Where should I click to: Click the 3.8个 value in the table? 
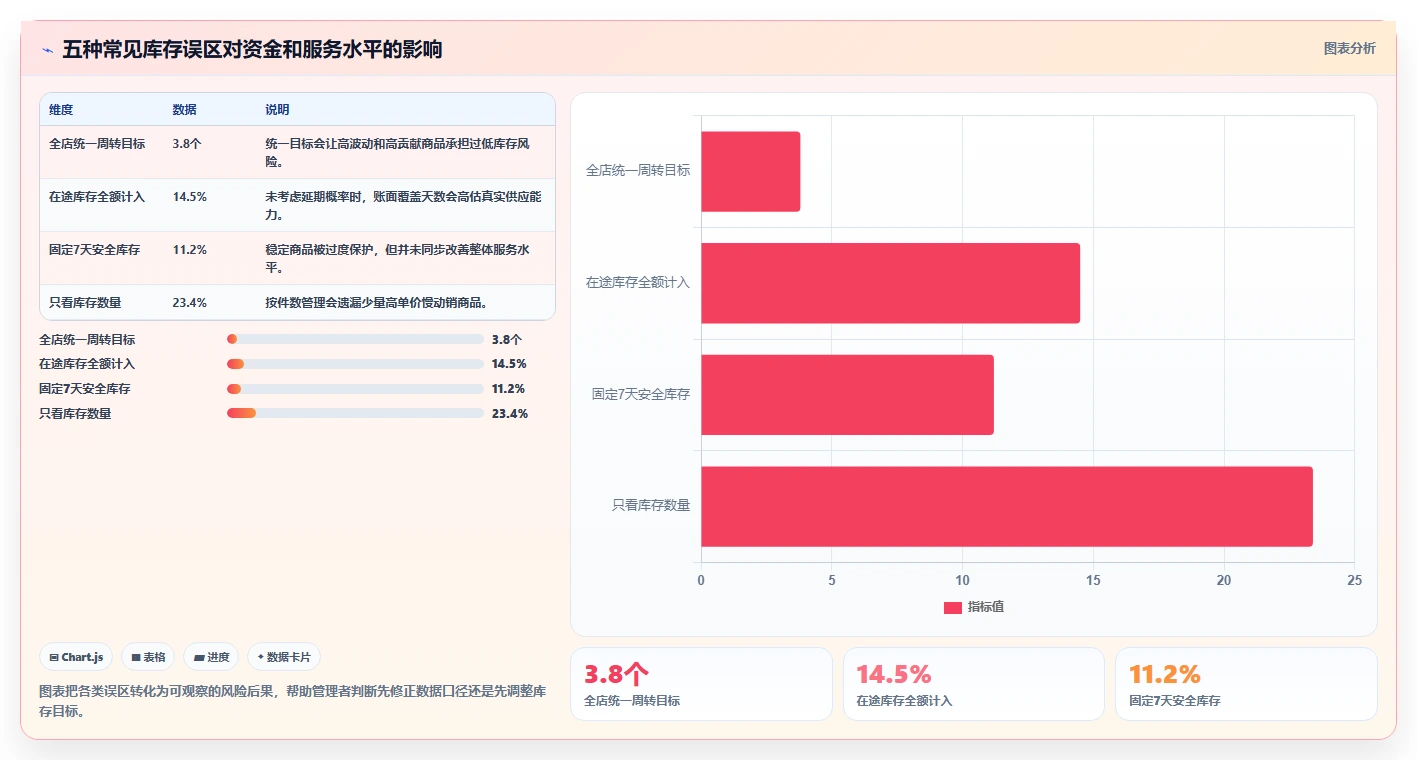click(187, 143)
